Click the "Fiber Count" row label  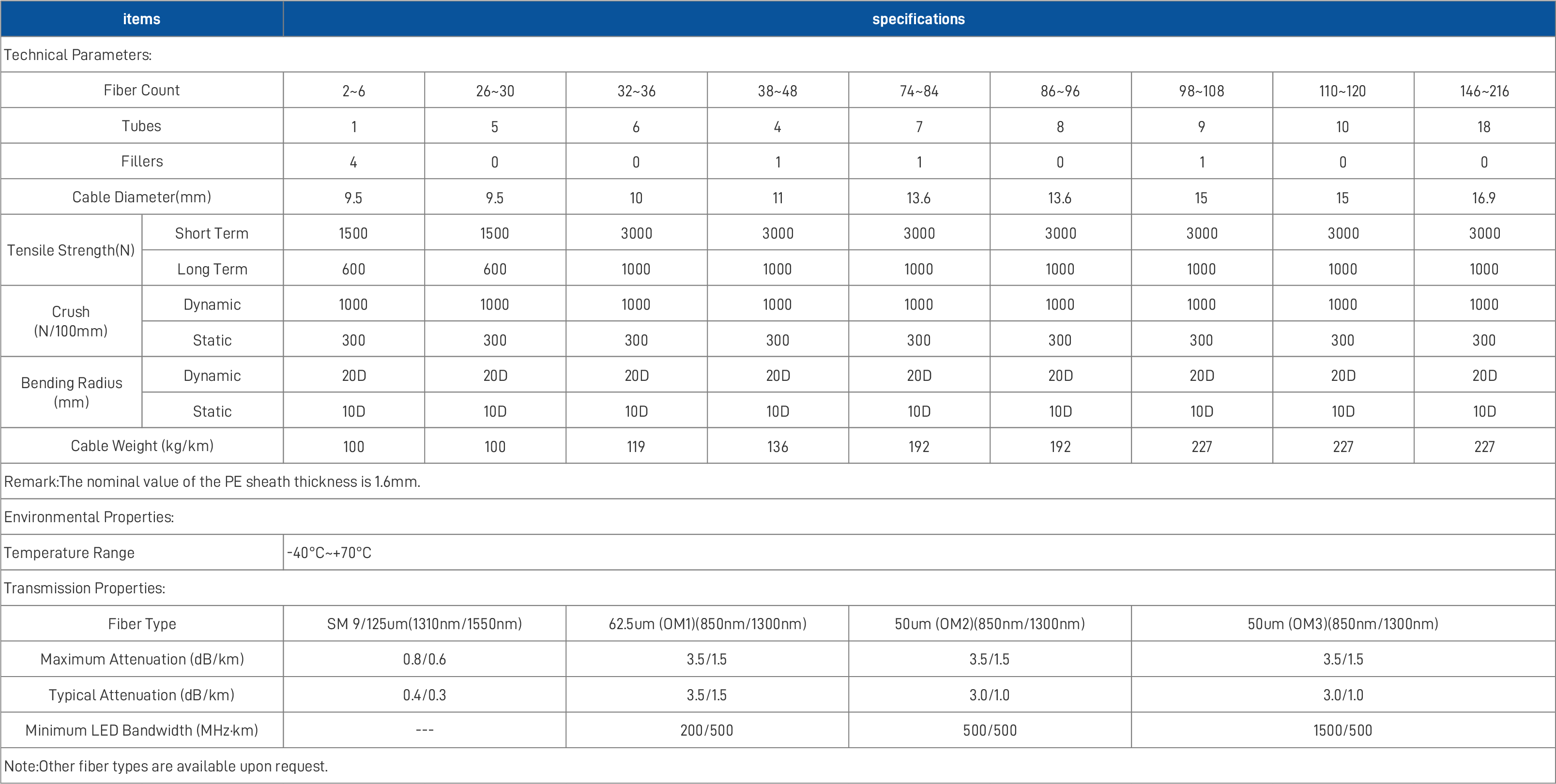(x=141, y=90)
